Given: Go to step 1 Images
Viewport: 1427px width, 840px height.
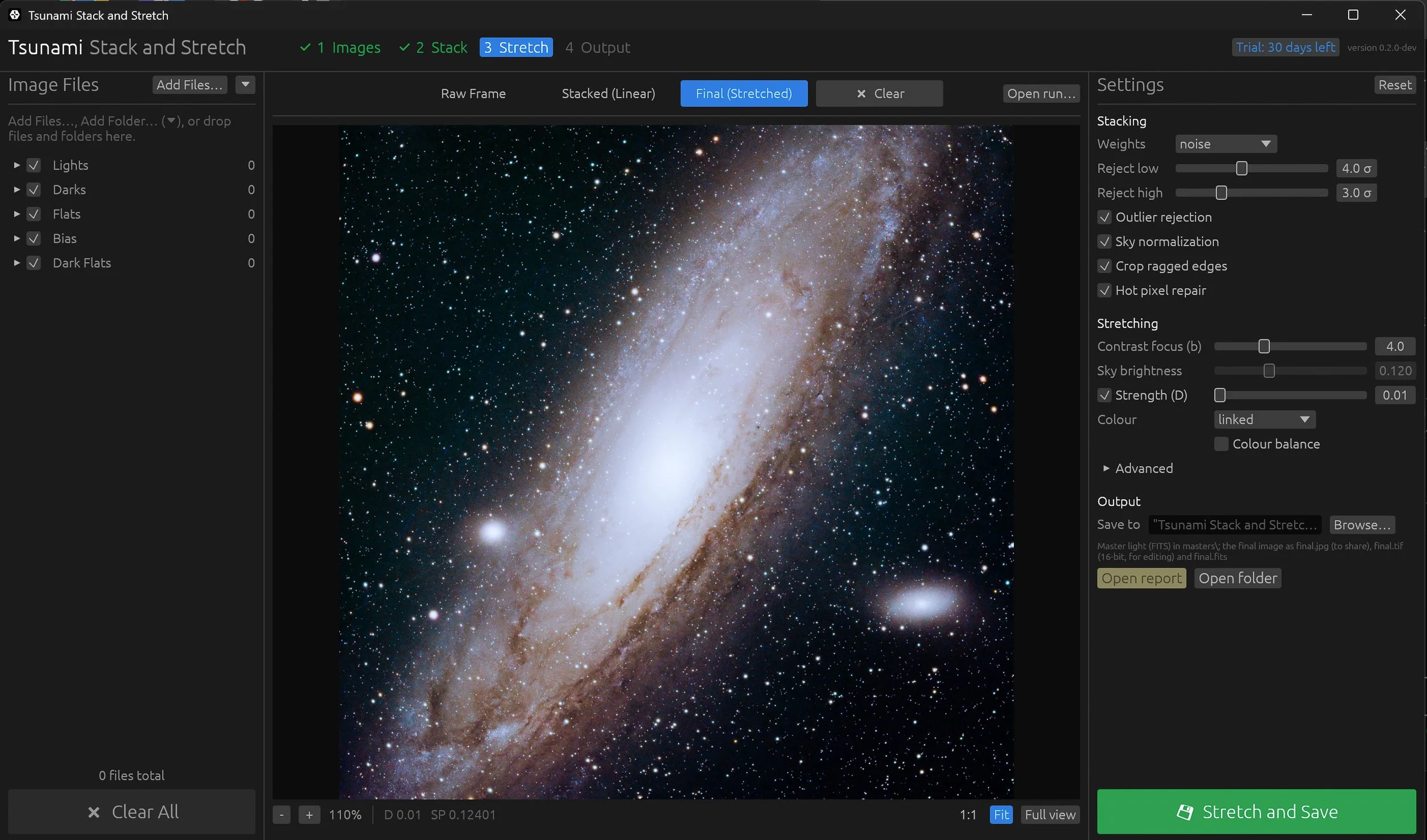Looking at the screenshot, I should tap(341, 47).
